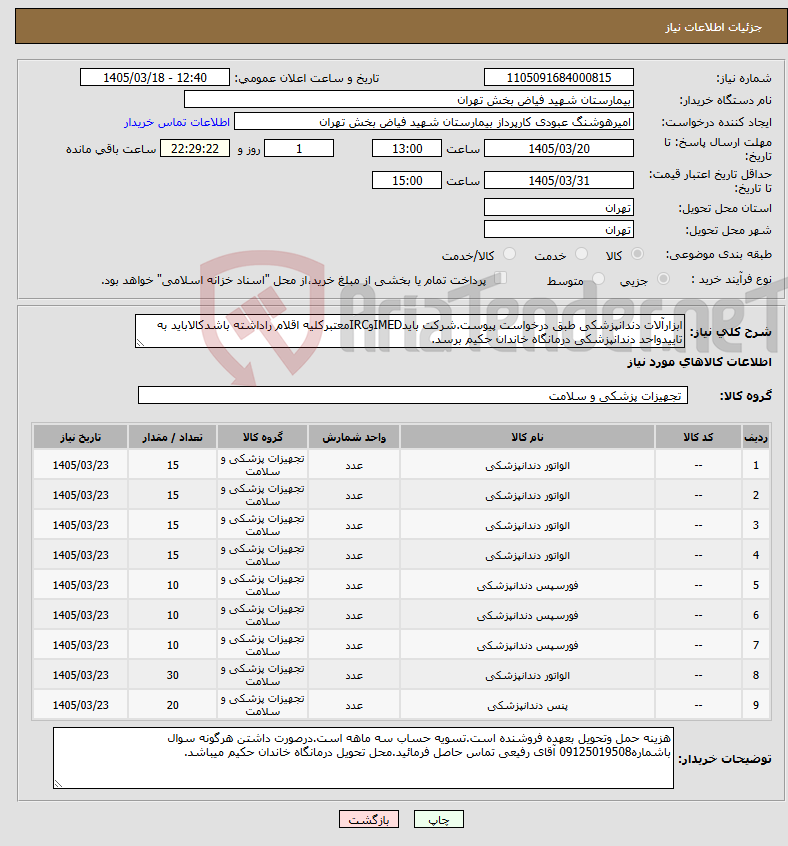Click the واحد شمارش column header
Screen dimensions: 788x846
pyautogui.click(x=354, y=437)
